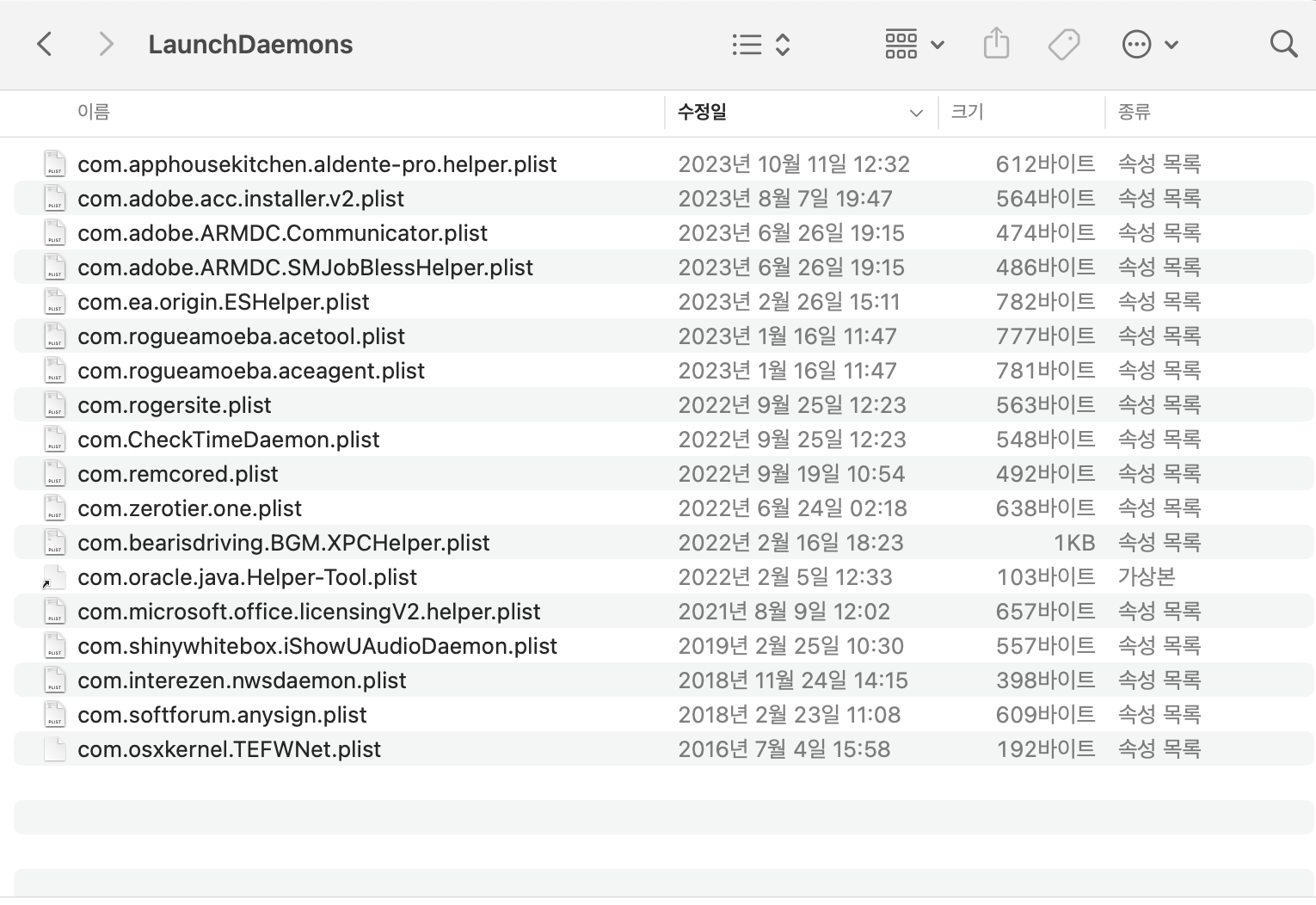Click the date 2023년 10월 11일 12:32
The image size is (1316, 905).
(794, 164)
